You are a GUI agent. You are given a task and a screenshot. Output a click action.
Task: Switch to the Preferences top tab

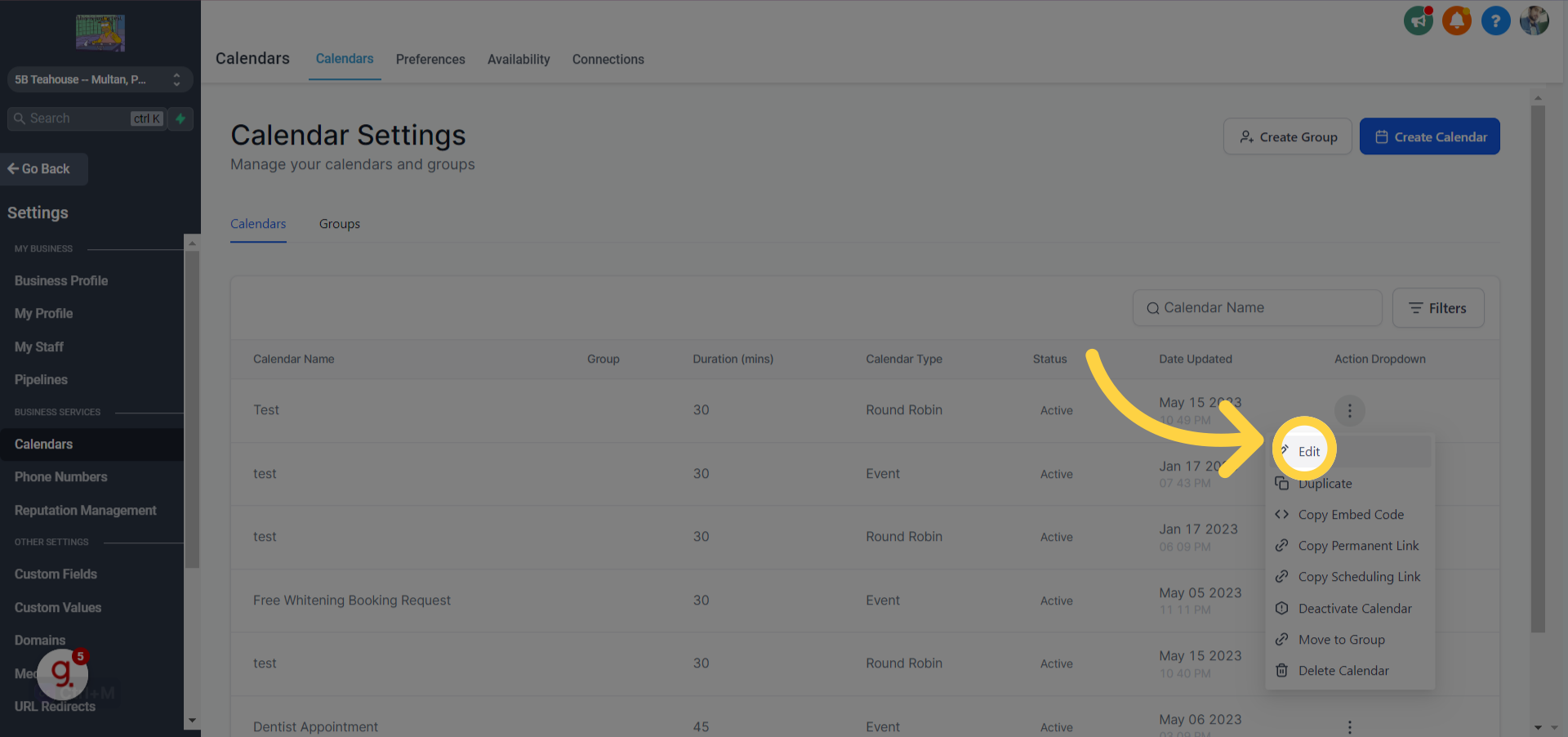click(430, 60)
